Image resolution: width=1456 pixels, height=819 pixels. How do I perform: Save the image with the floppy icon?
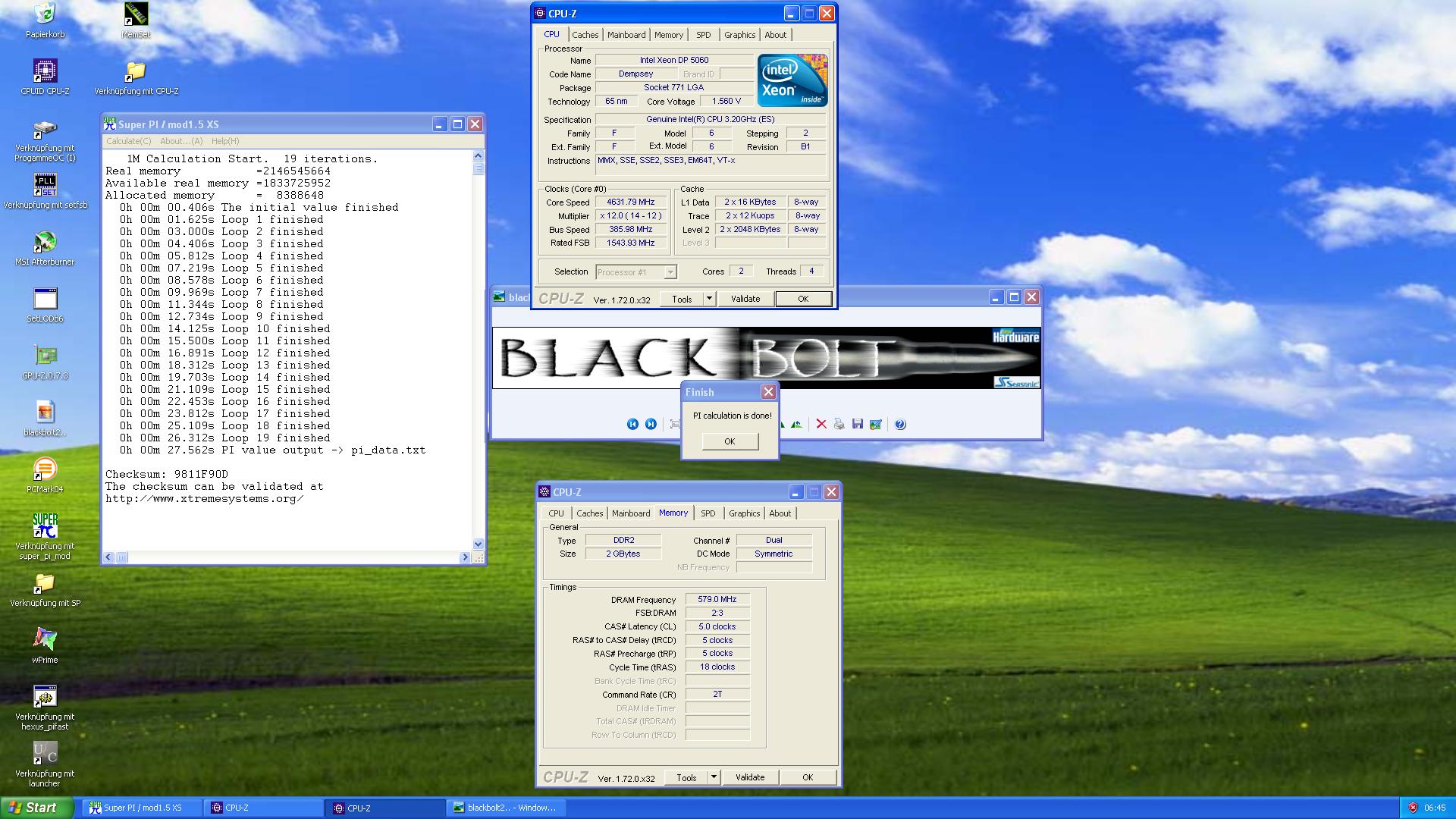857,425
